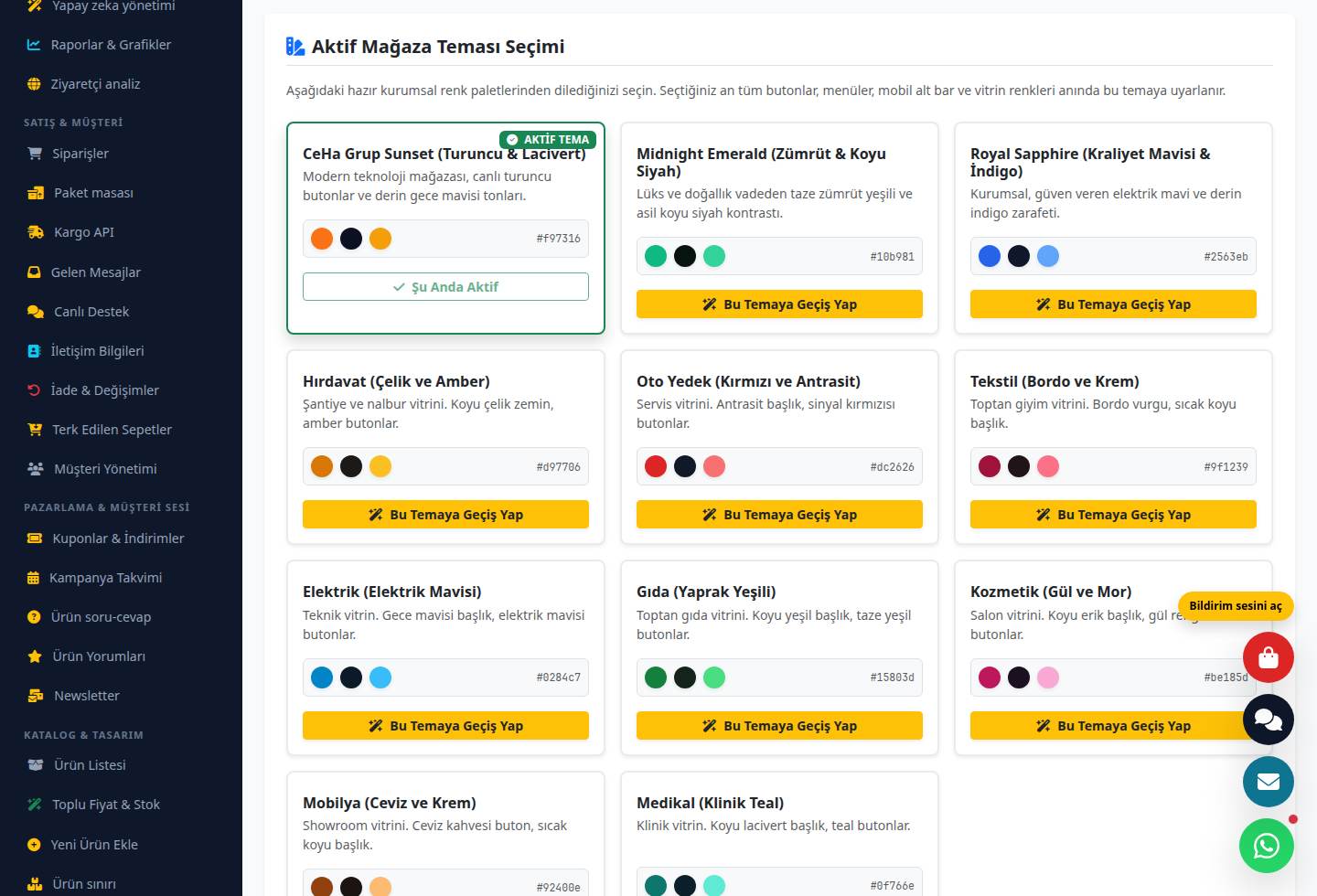Click the red swatch in Oto Yedek

[x=656, y=466]
